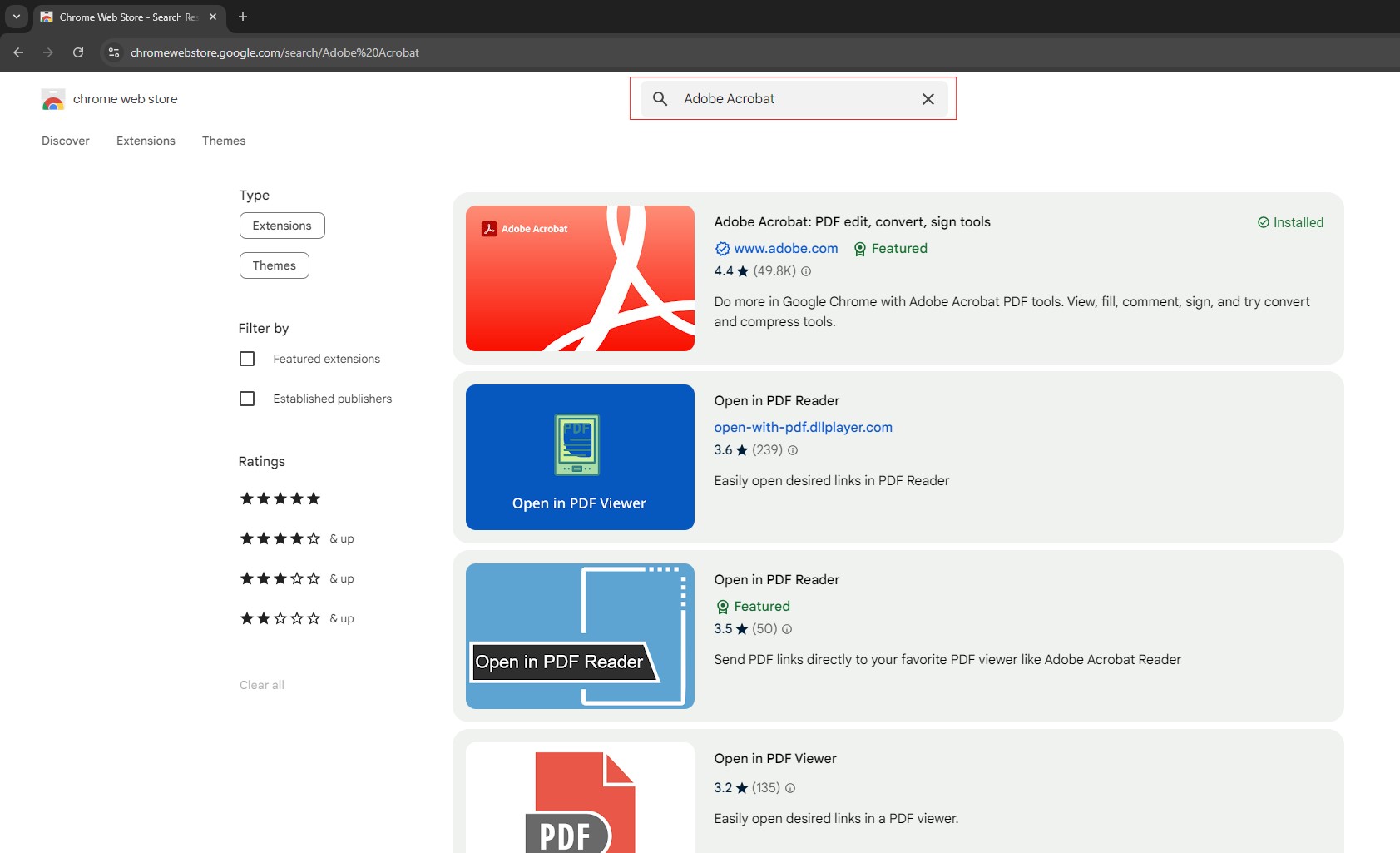
Task: Click Featured badge icon on third result
Action: [722, 607]
